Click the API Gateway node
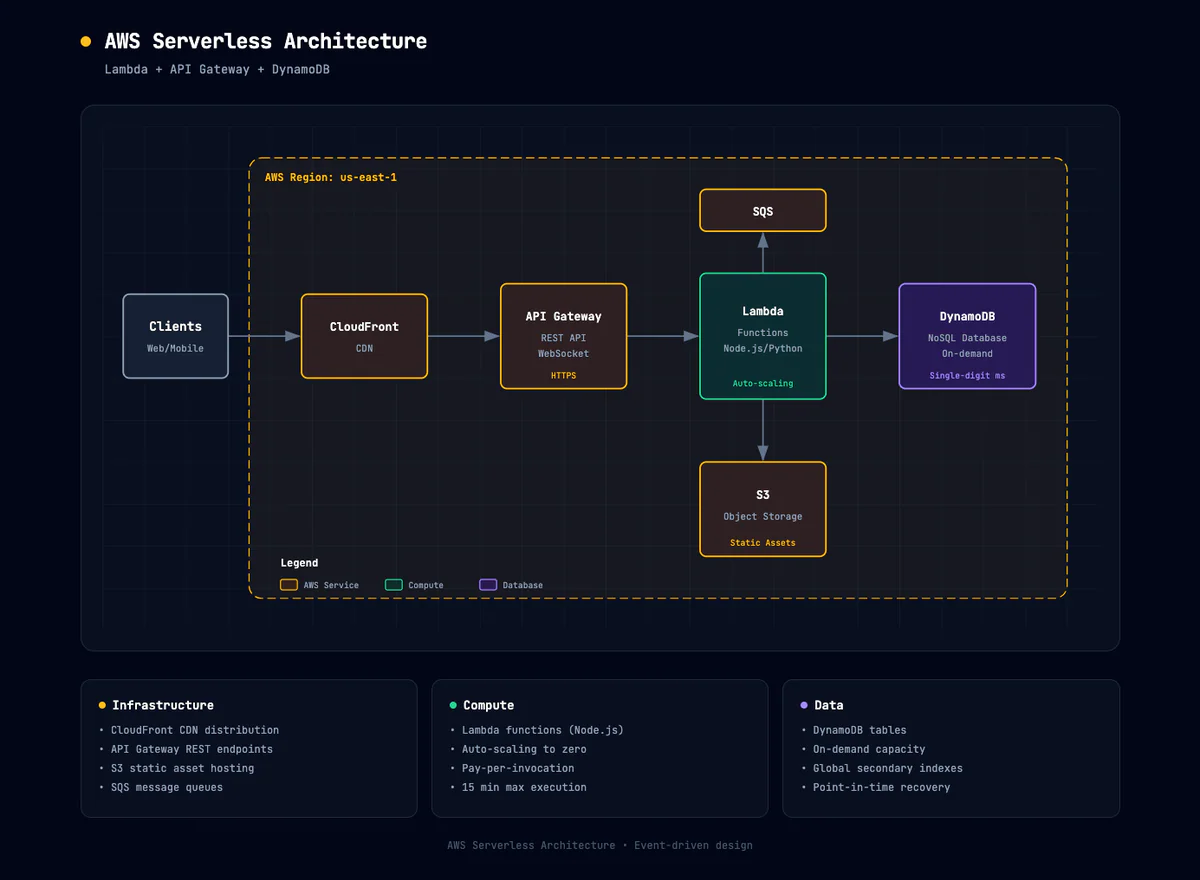The height and width of the screenshot is (880, 1200). pos(563,335)
